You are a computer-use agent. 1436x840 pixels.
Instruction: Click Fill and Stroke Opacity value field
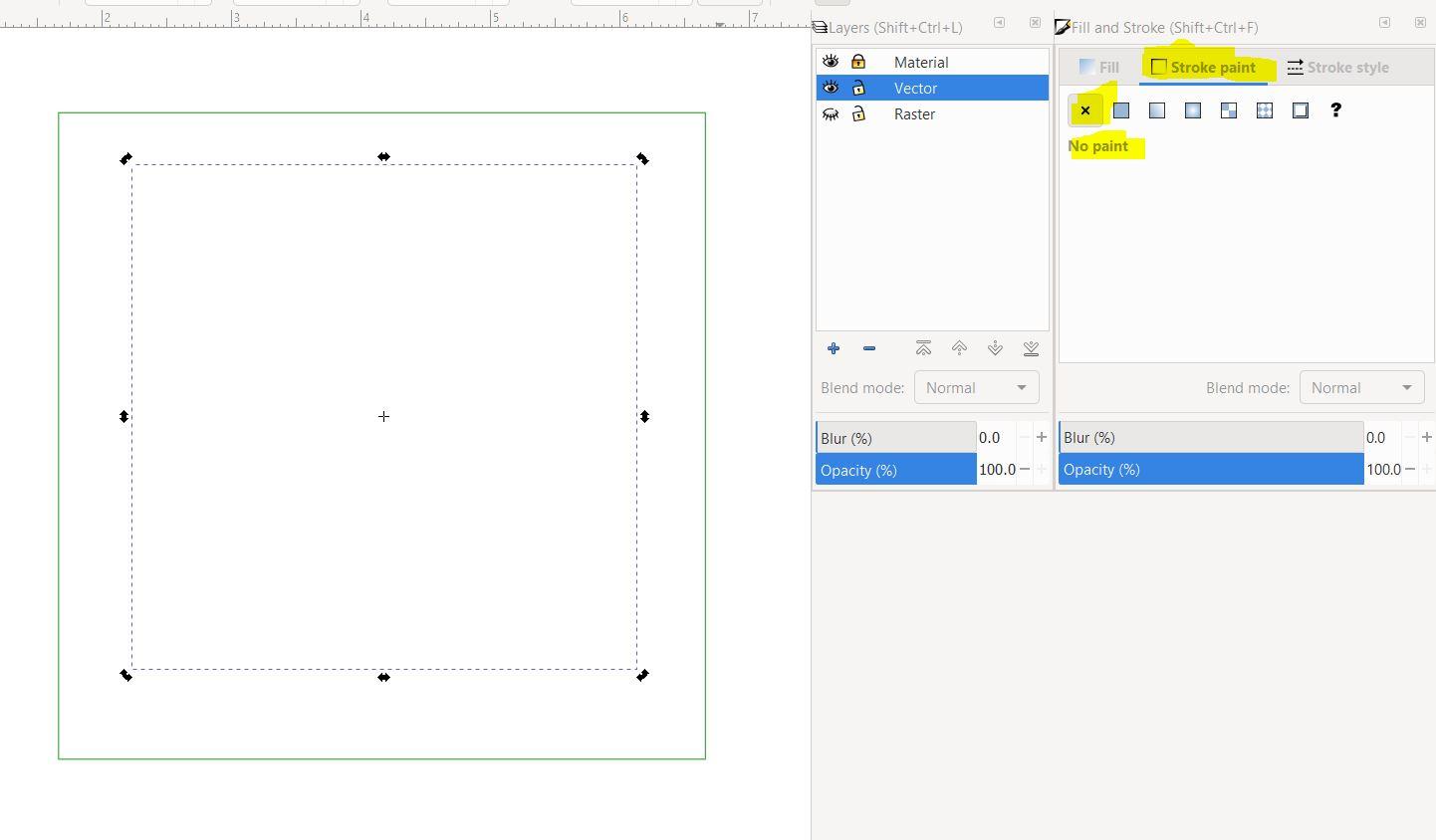[x=1383, y=470]
